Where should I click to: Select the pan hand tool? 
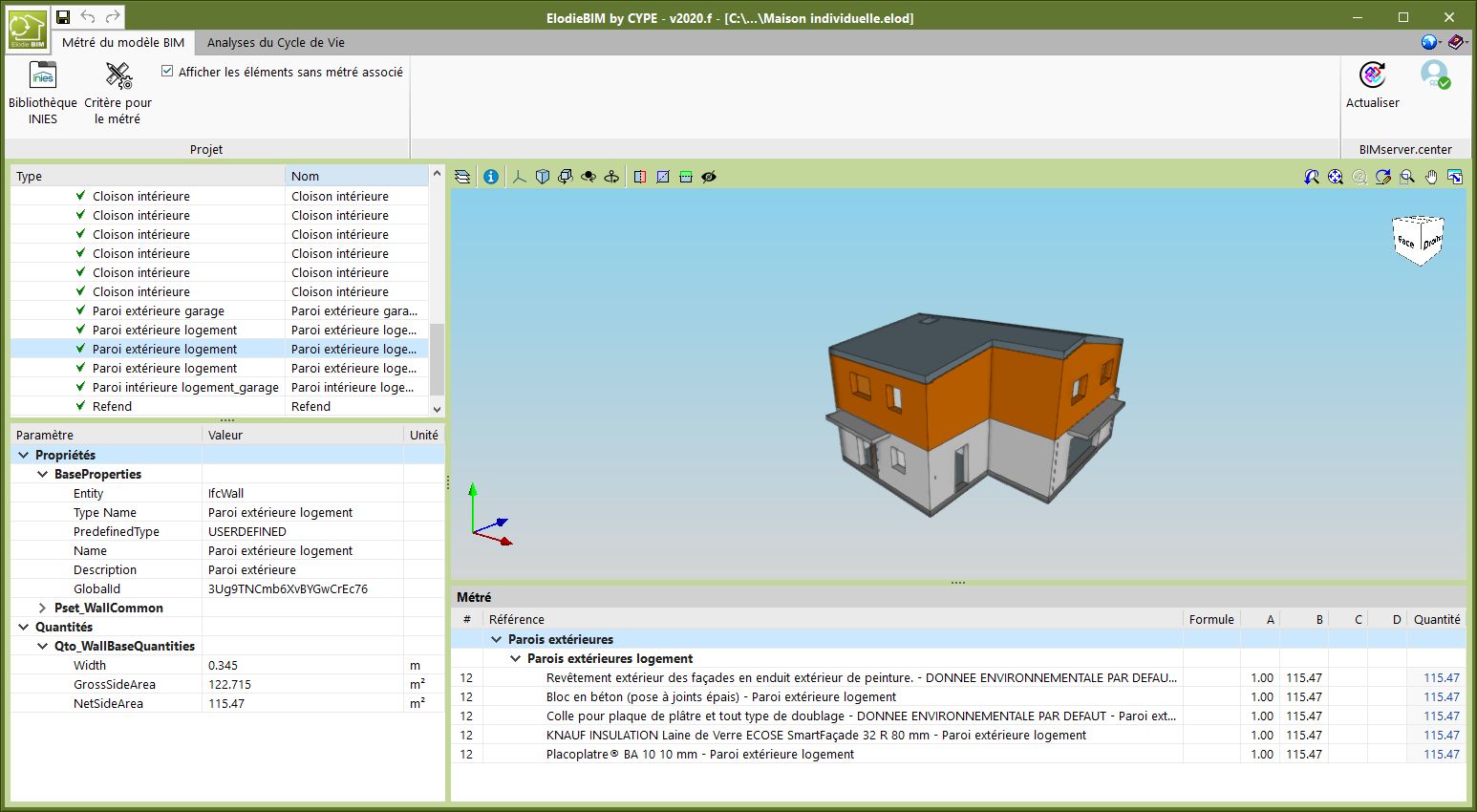click(1431, 177)
